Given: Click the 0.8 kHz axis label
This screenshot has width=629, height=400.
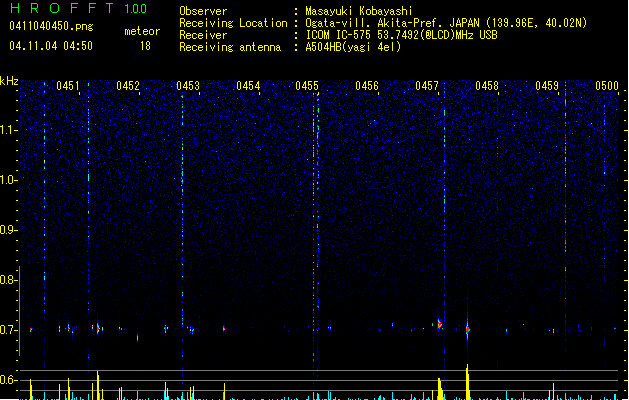Looking at the screenshot, I should (x=8, y=280).
